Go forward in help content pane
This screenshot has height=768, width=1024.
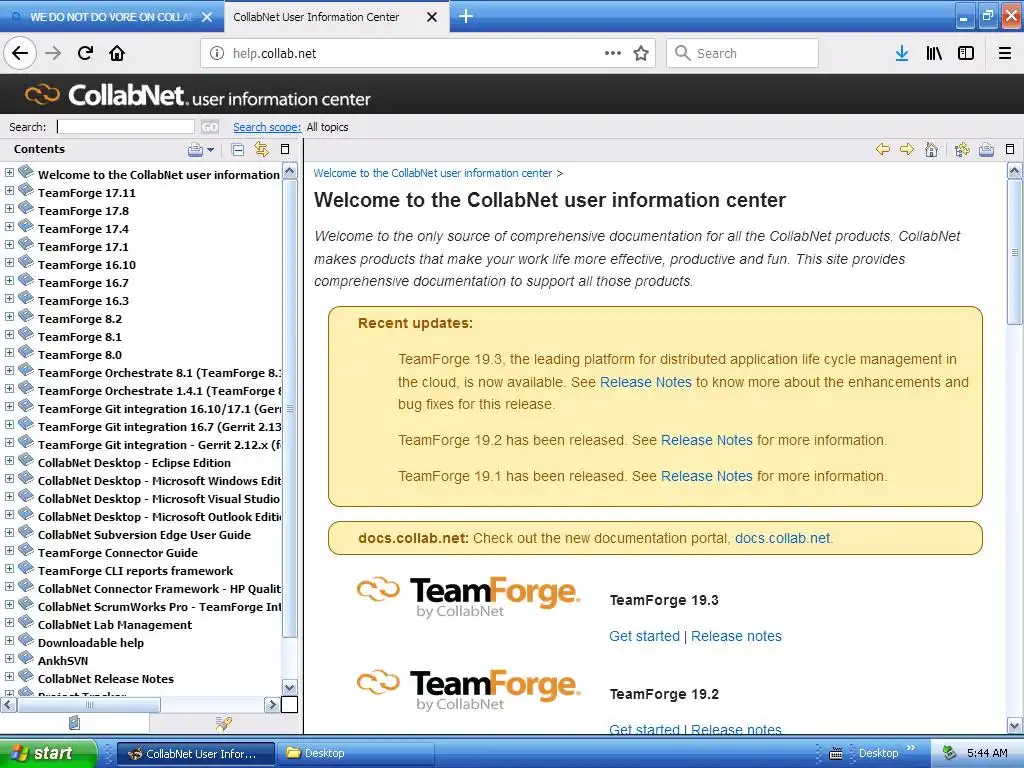907,150
